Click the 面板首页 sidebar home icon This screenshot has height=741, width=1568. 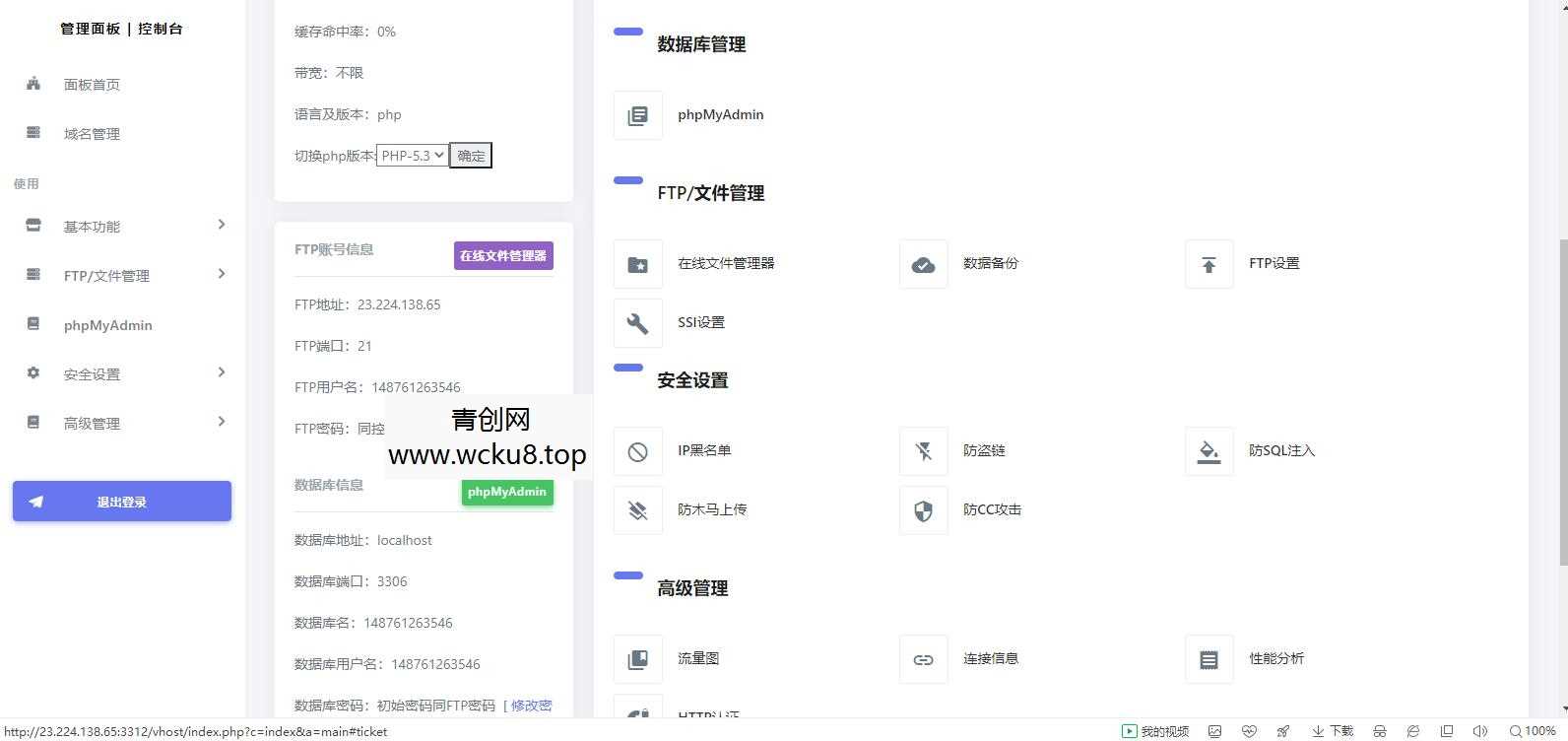point(33,84)
